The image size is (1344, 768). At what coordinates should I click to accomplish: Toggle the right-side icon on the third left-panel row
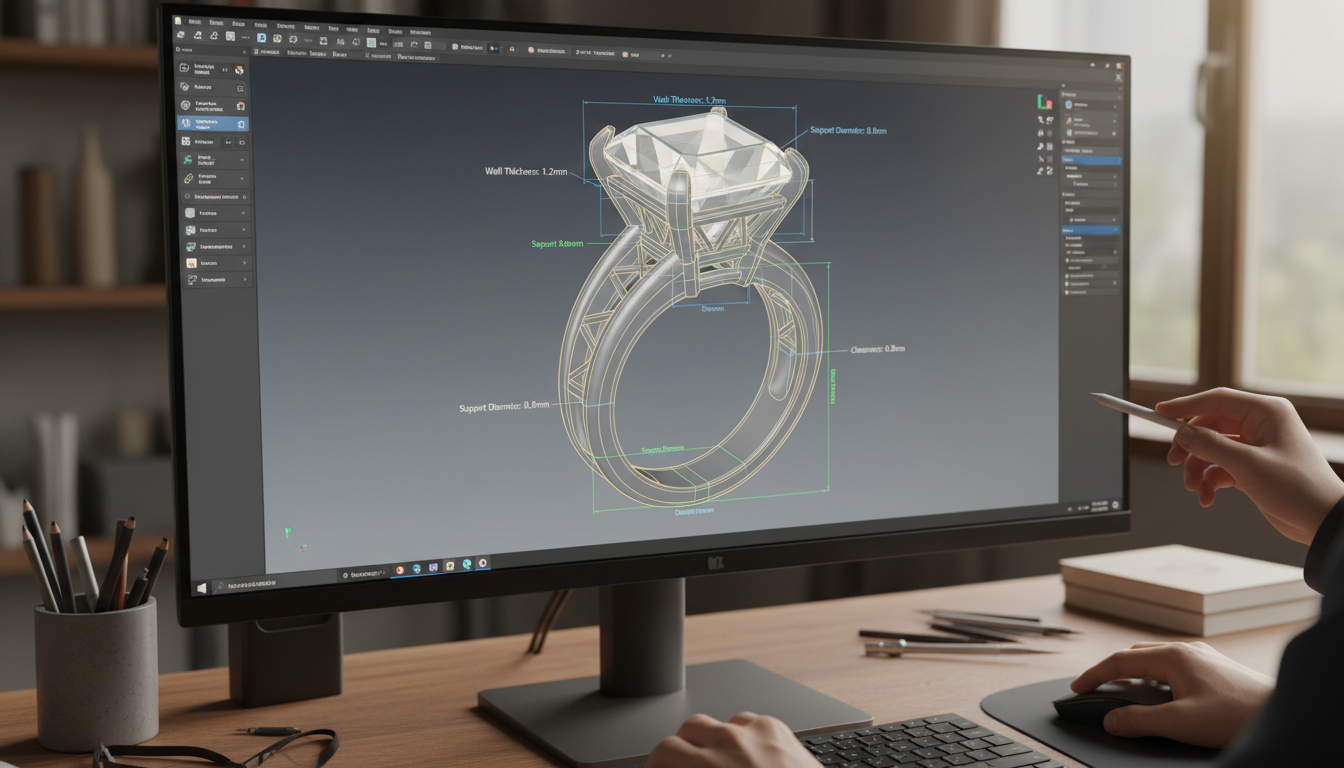[x=240, y=106]
